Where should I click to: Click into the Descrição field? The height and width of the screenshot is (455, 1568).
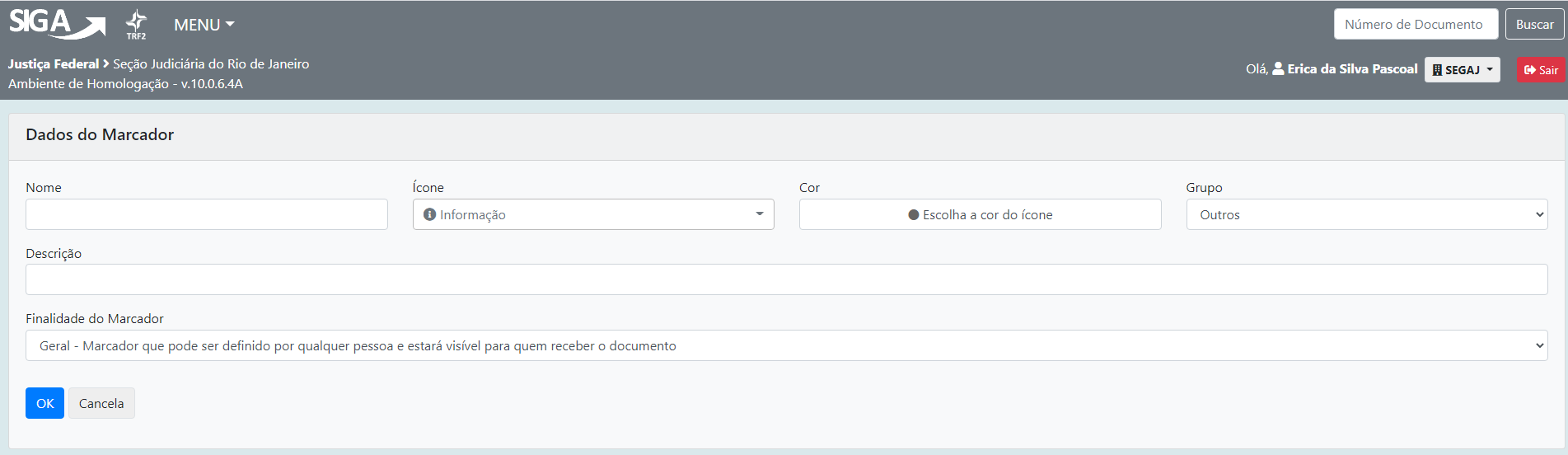tap(786, 279)
